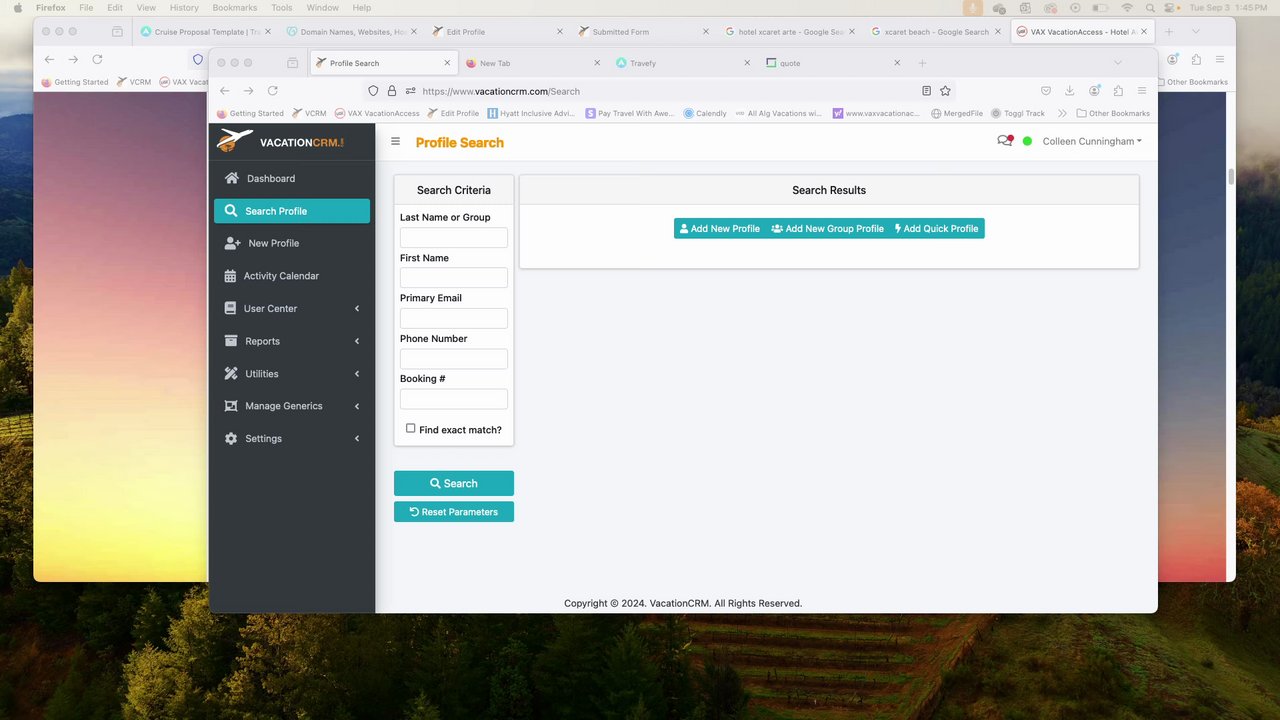Open the Firefox application menu in front window

tap(1142, 91)
